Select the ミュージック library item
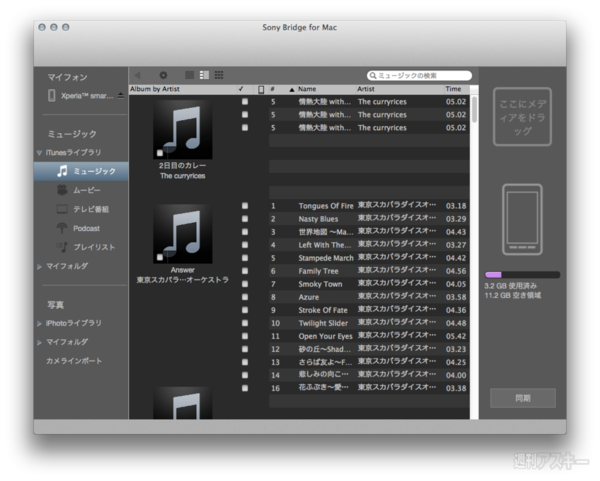Image resolution: width=600 pixels, height=481 pixels. coord(81,171)
